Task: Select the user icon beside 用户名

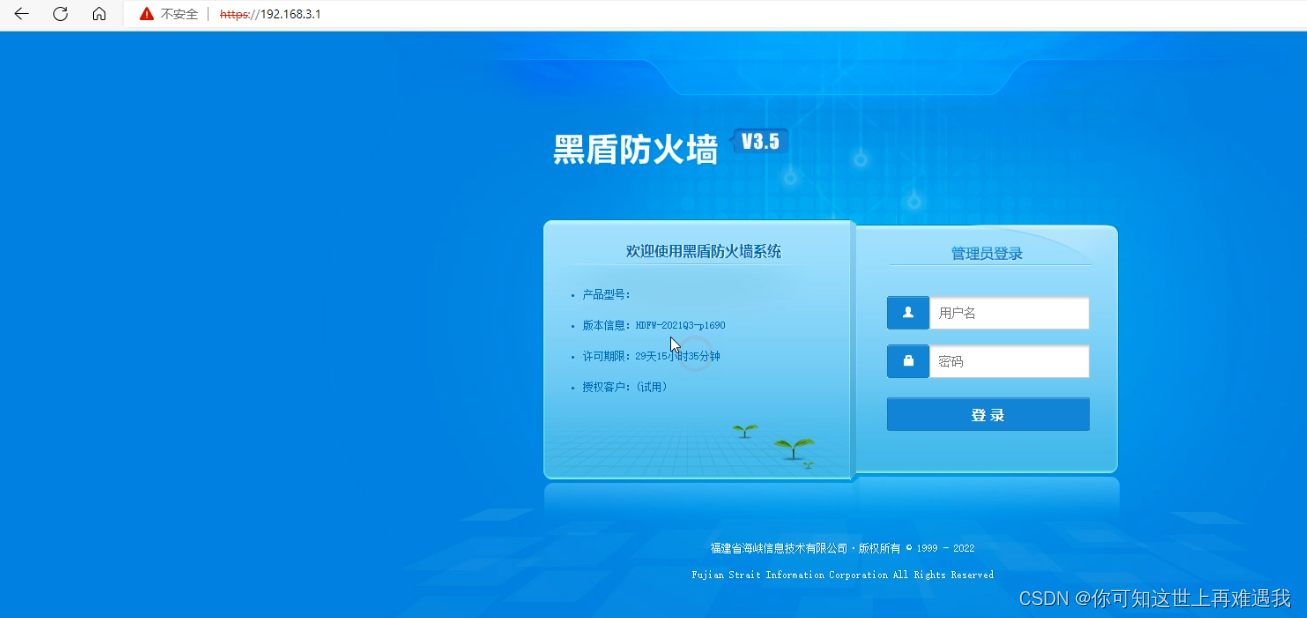Action: [908, 313]
